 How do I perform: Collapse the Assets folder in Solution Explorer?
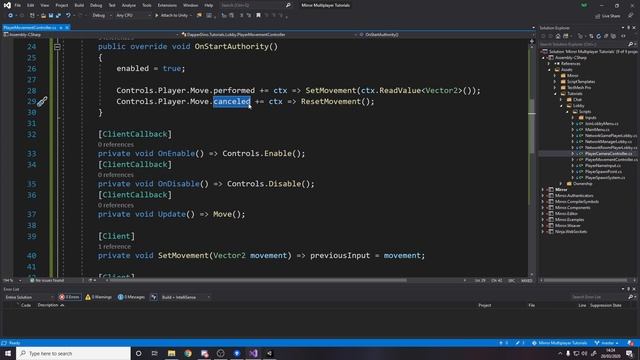[x=550, y=70]
